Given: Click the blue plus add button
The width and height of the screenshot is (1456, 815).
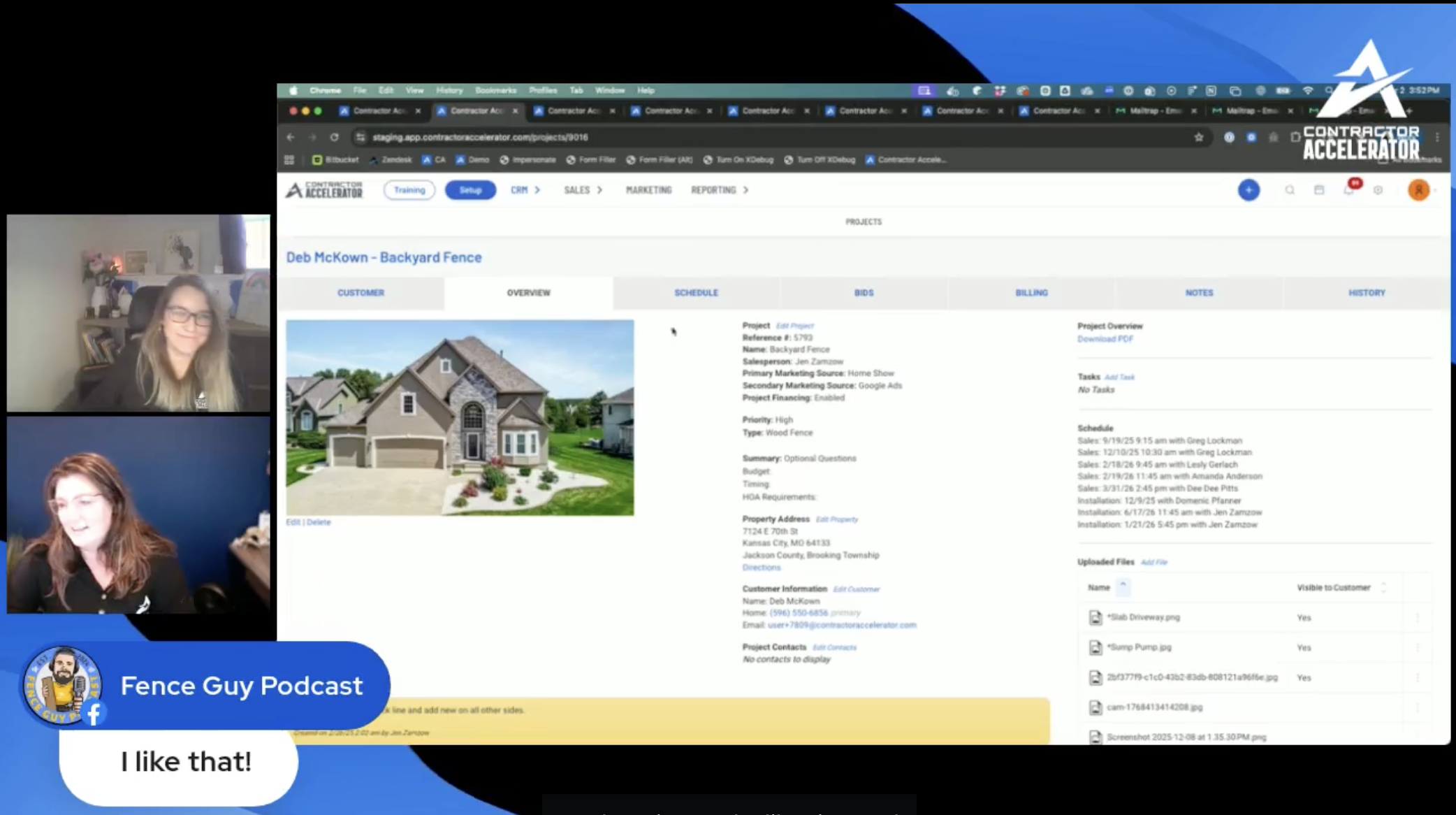Looking at the screenshot, I should [x=1248, y=190].
